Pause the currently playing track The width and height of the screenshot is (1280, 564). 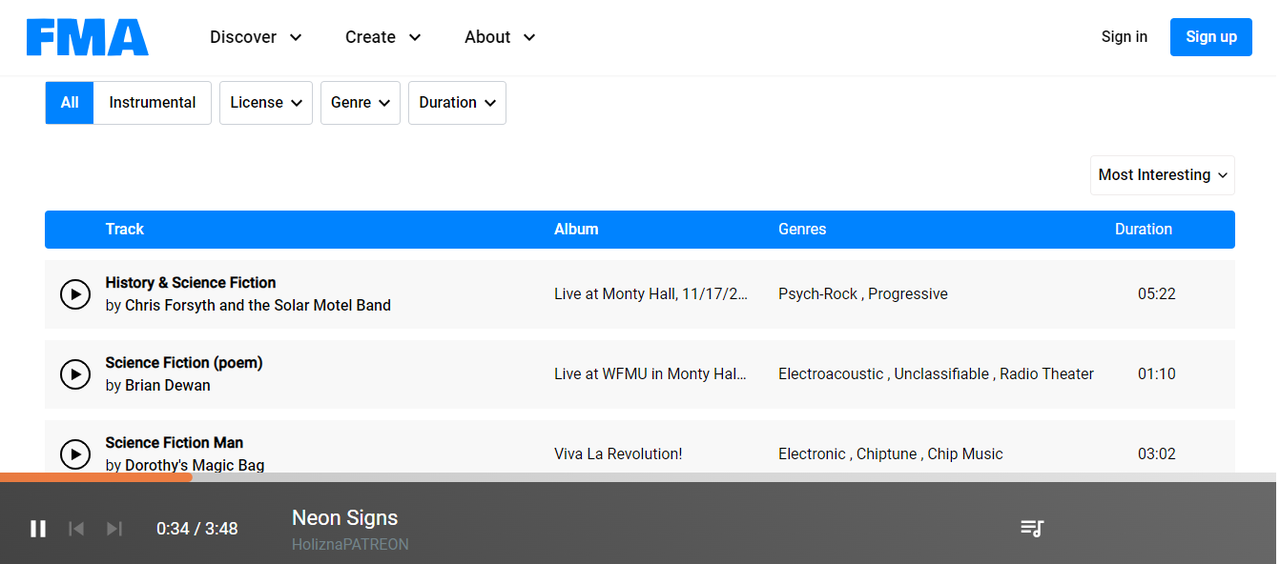pyautogui.click(x=38, y=528)
